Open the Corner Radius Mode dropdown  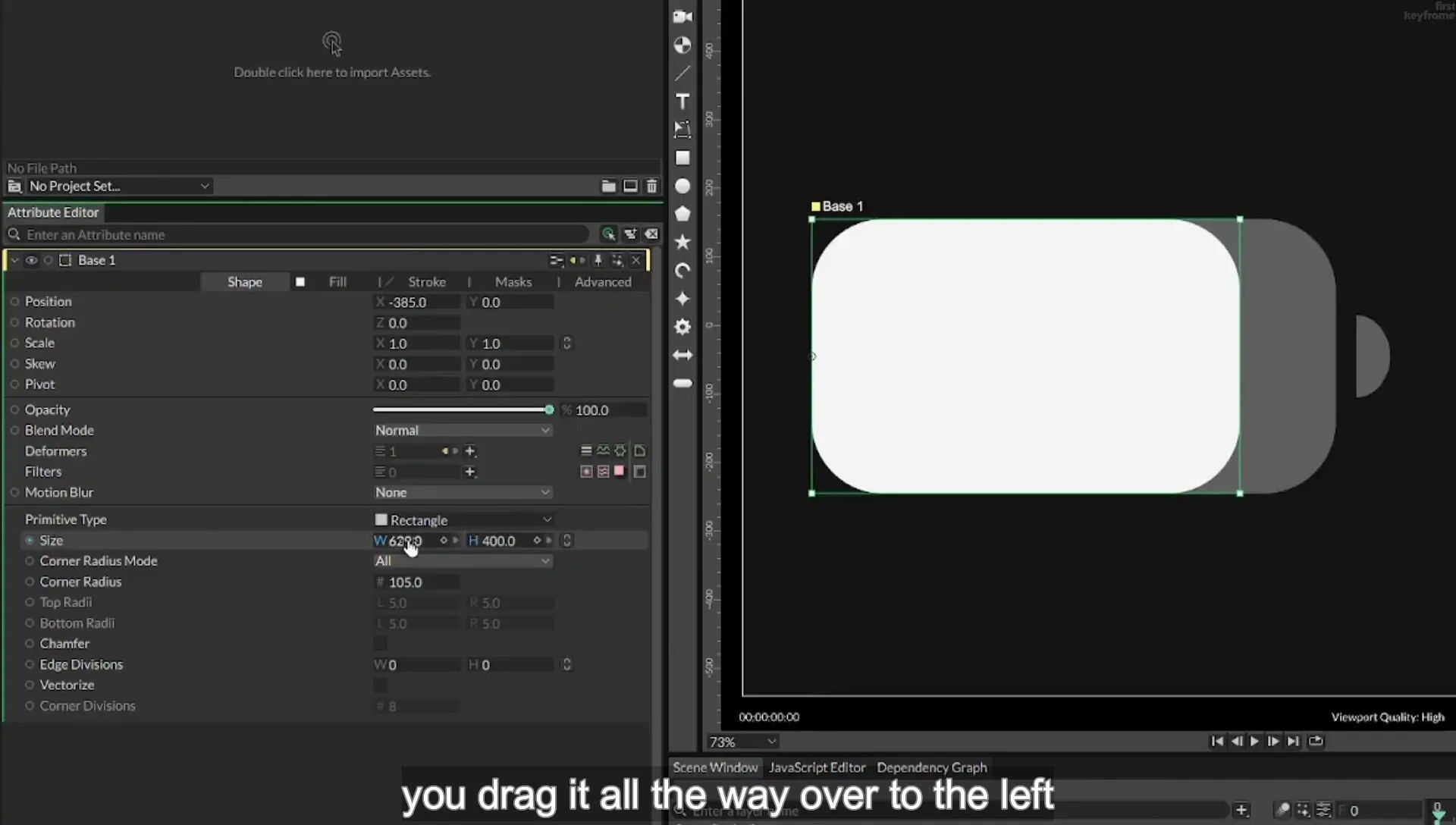coord(463,561)
